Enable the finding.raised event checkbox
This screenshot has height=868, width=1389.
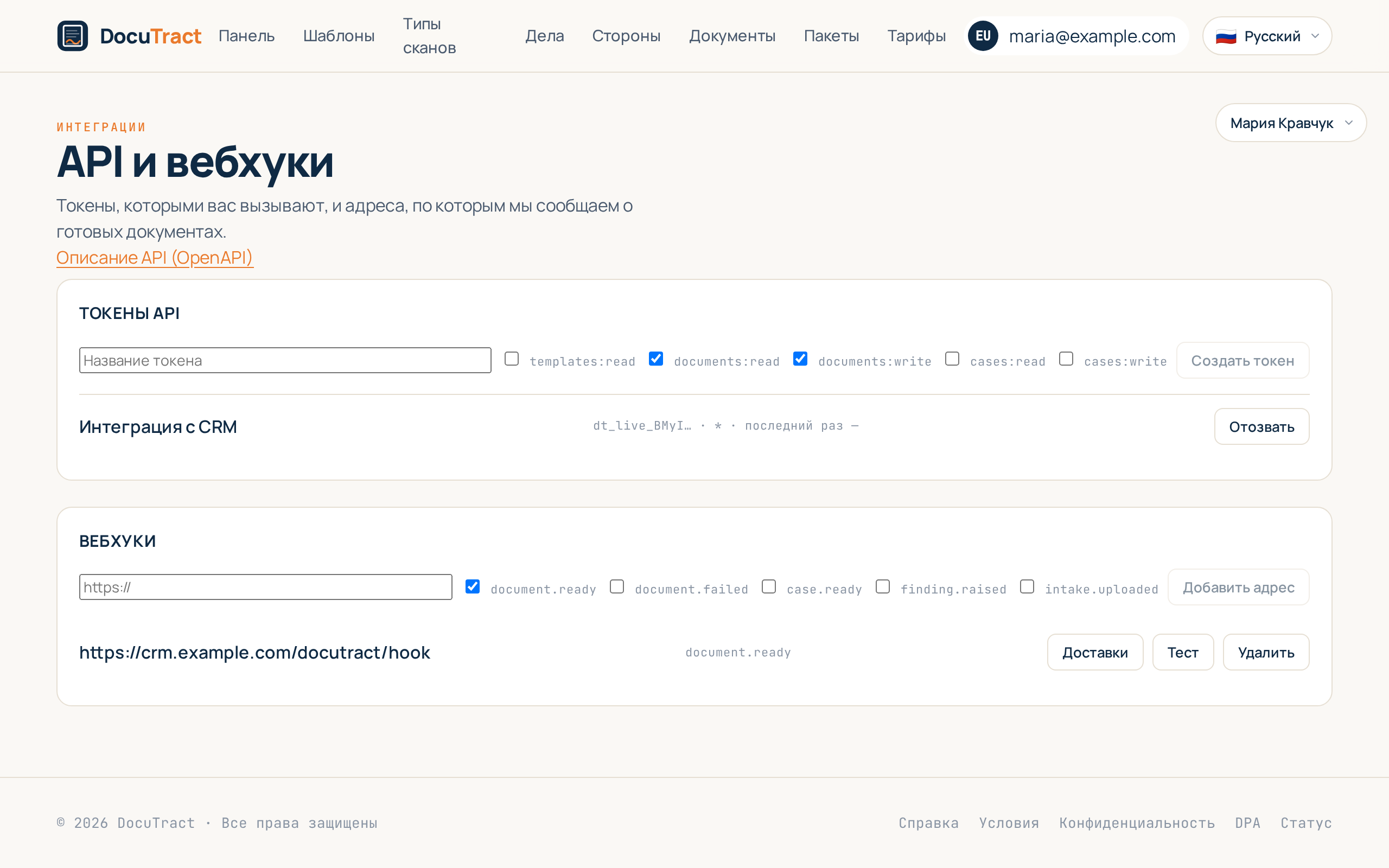click(883, 586)
